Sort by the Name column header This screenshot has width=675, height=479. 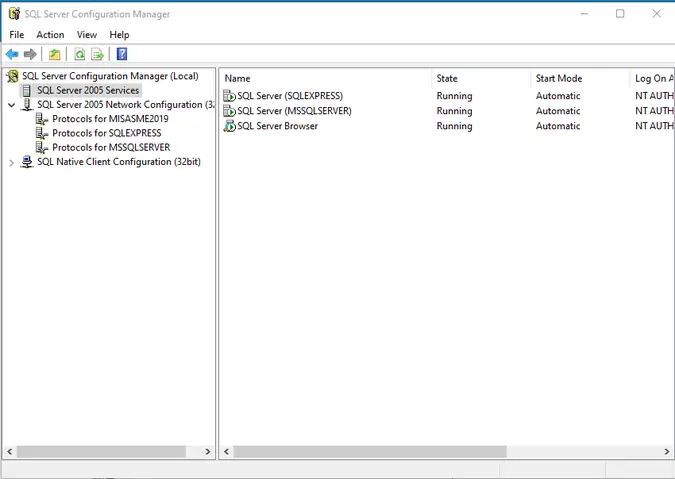pyautogui.click(x=326, y=78)
